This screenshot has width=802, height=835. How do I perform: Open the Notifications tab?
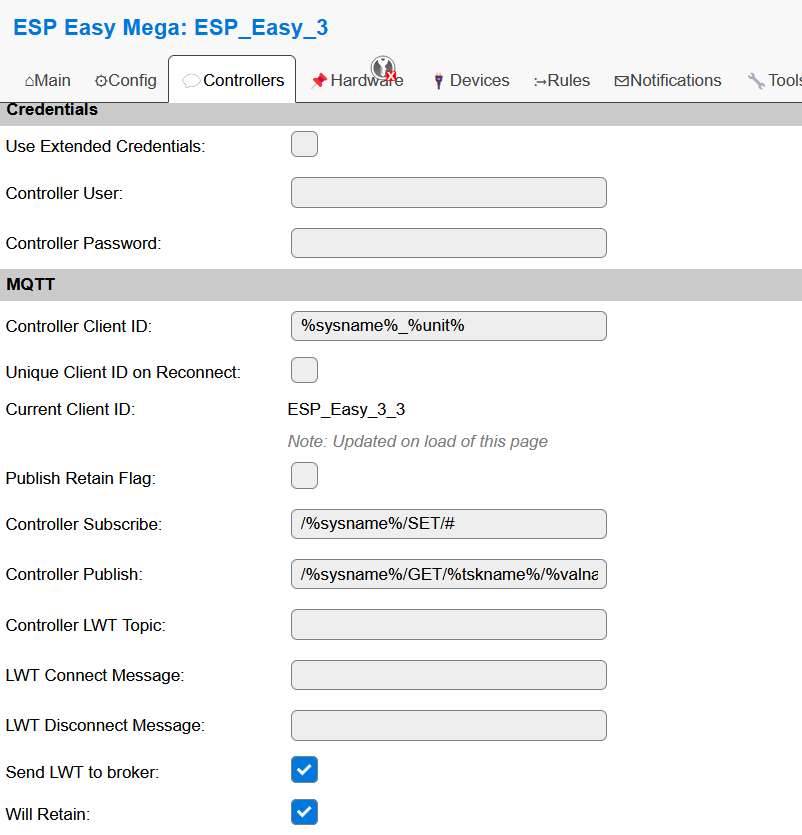(x=668, y=80)
